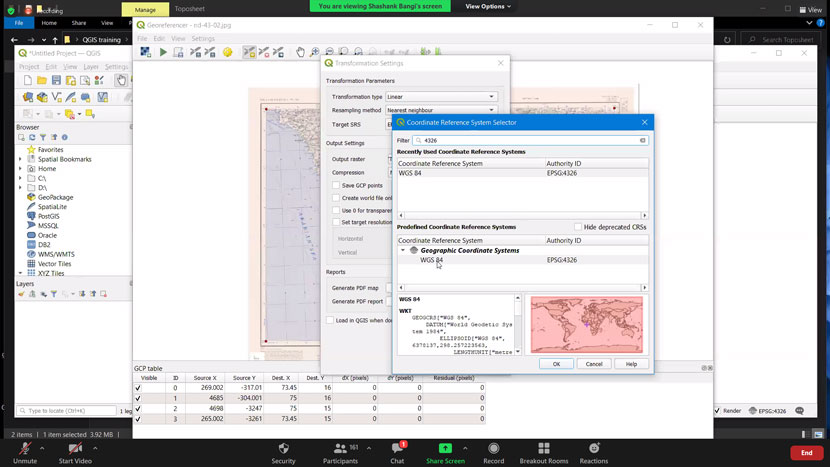Create a New Project in QGIS toolbar

[x=28, y=80]
